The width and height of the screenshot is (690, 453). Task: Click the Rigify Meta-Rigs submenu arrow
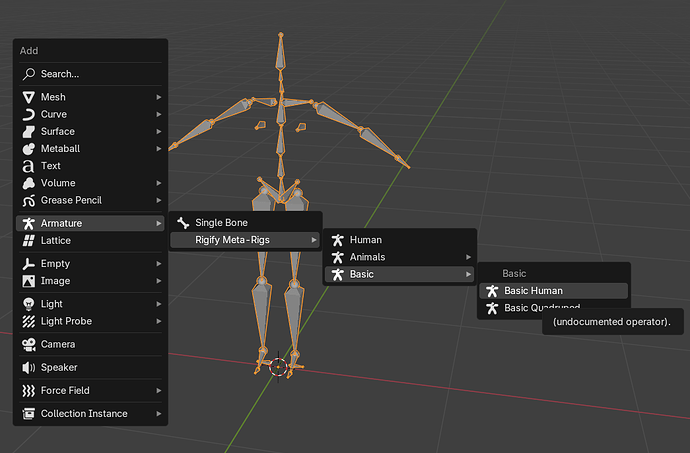pos(314,240)
